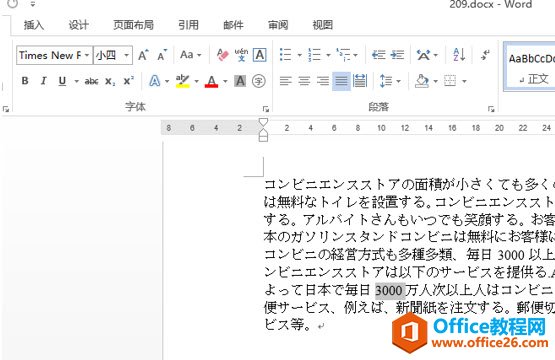Open the 邮件 tab
This screenshot has width=555, height=360.
pyautogui.click(x=233, y=25)
